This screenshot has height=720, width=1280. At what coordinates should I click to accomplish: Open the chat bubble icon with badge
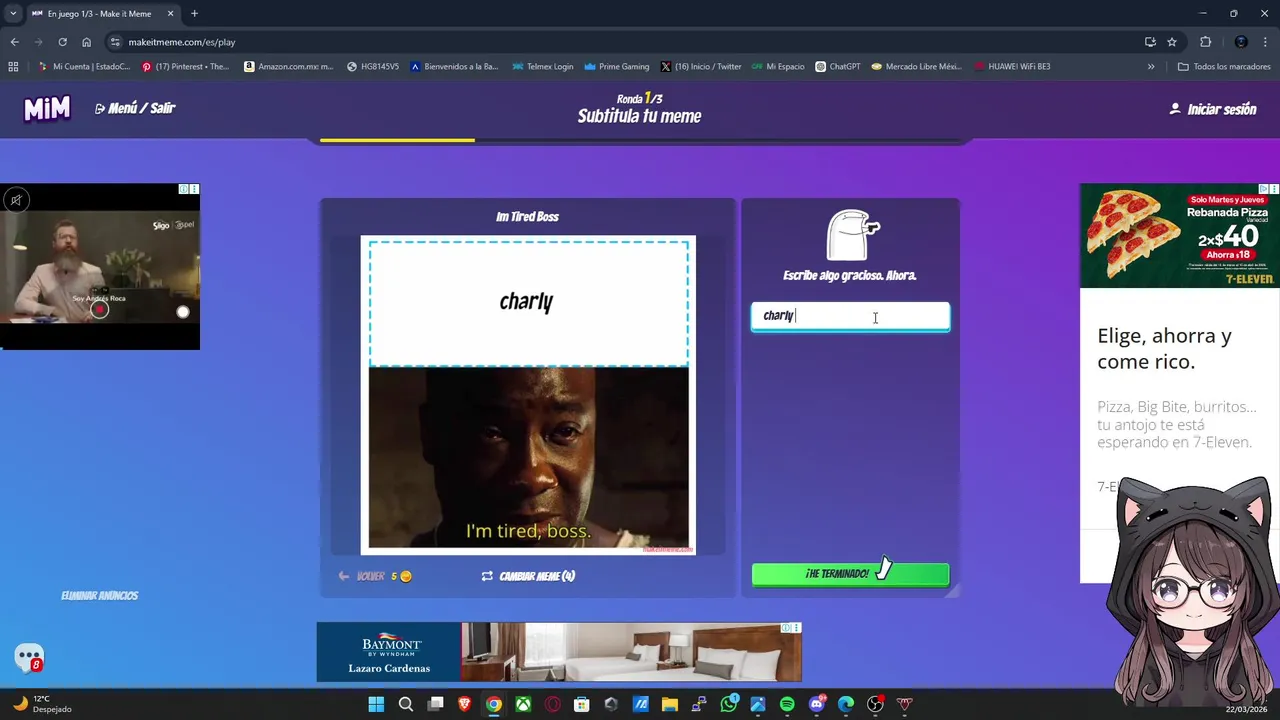pos(29,658)
